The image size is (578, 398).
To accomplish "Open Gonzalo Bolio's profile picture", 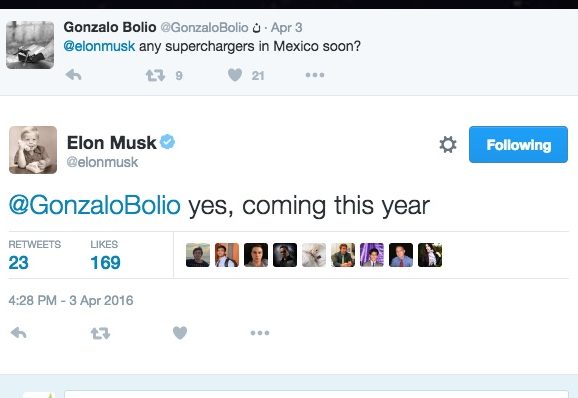I will coord(30,45).
